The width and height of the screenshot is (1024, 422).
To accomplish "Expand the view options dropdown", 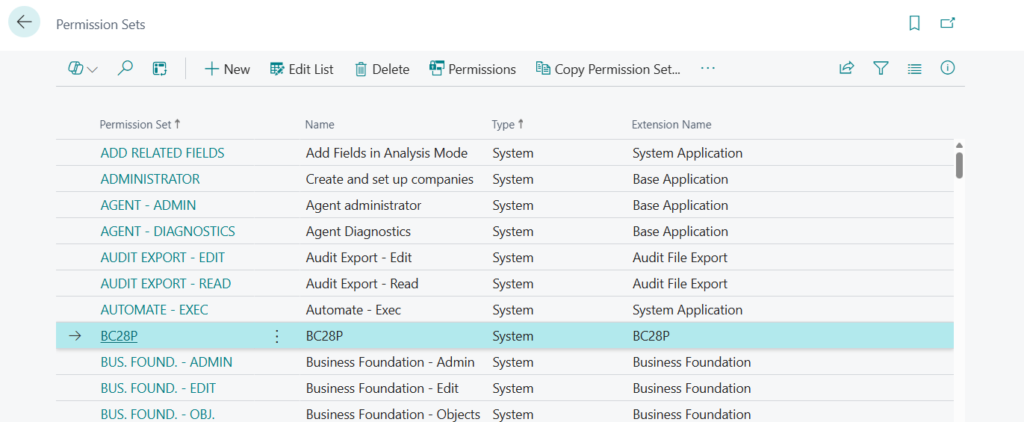I will pos(82,69).
